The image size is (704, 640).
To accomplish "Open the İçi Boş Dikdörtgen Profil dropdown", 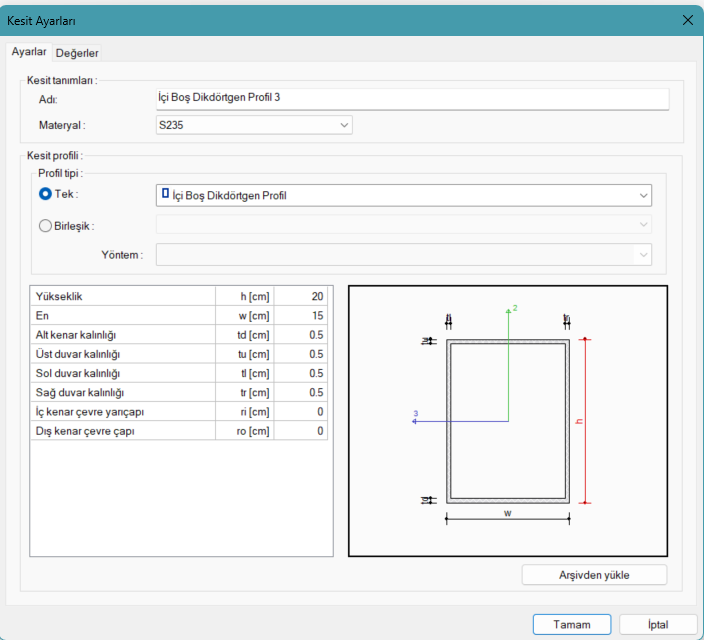I will [404, 195].
